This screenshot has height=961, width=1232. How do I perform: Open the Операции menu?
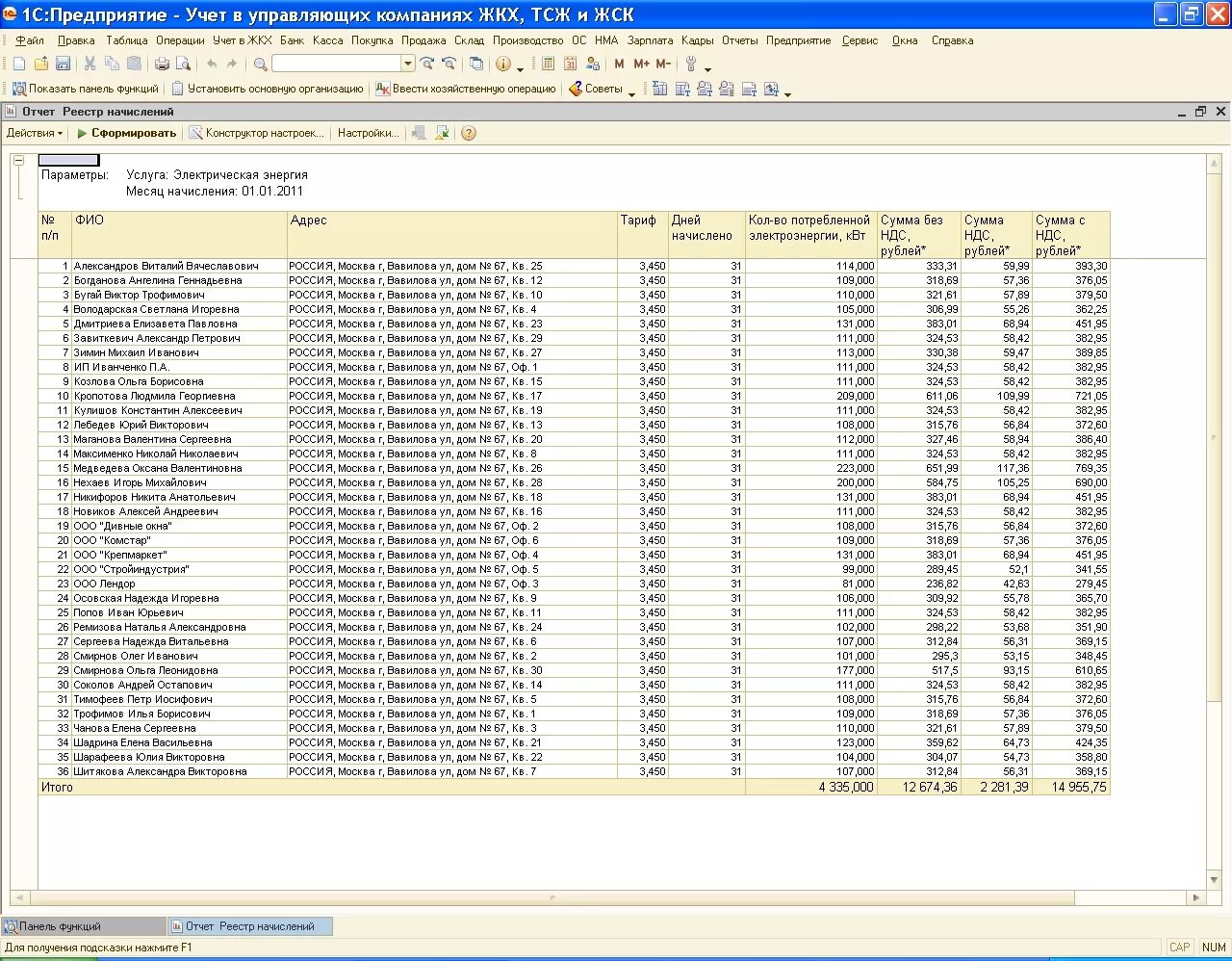(180, 40)
